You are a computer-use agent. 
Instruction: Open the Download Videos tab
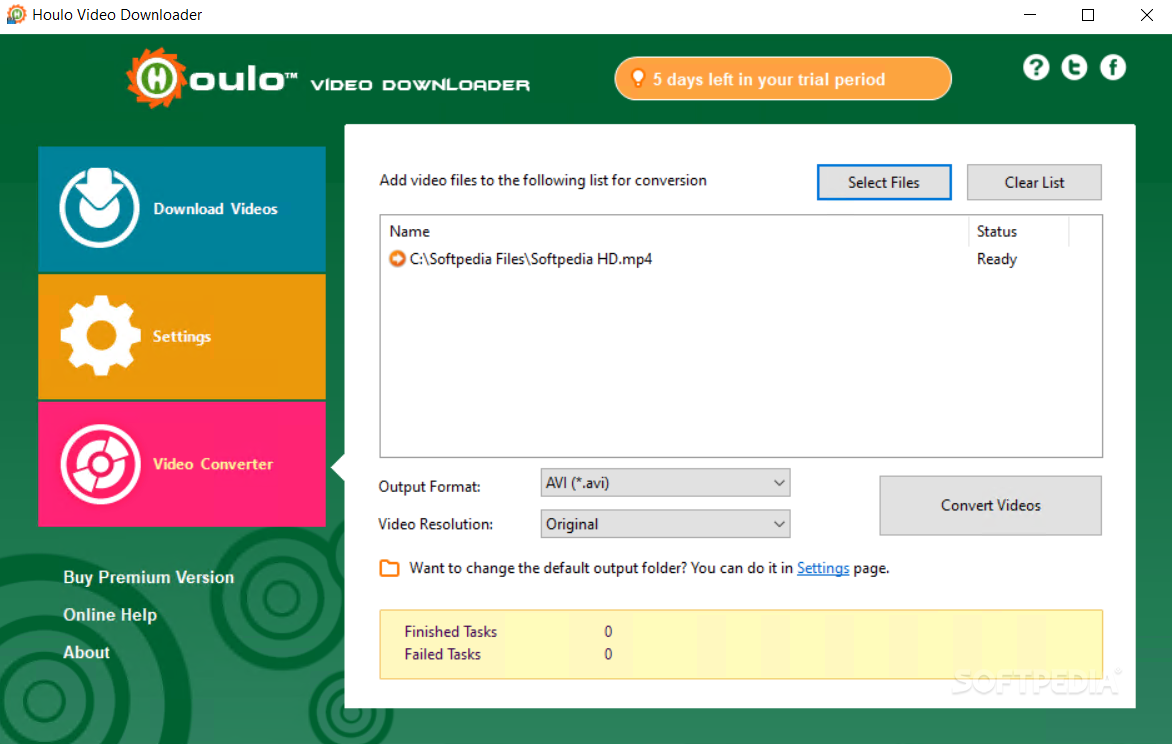(182, 209)
